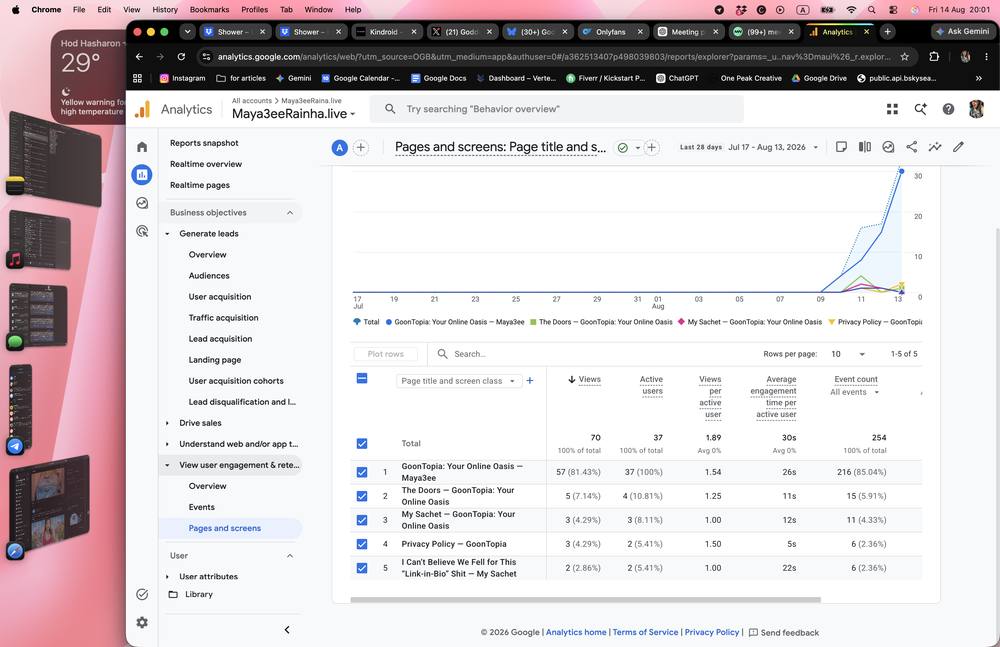The image size is (1000, 647).
Task: Open Realtime overview report
Action: [206, 164]
